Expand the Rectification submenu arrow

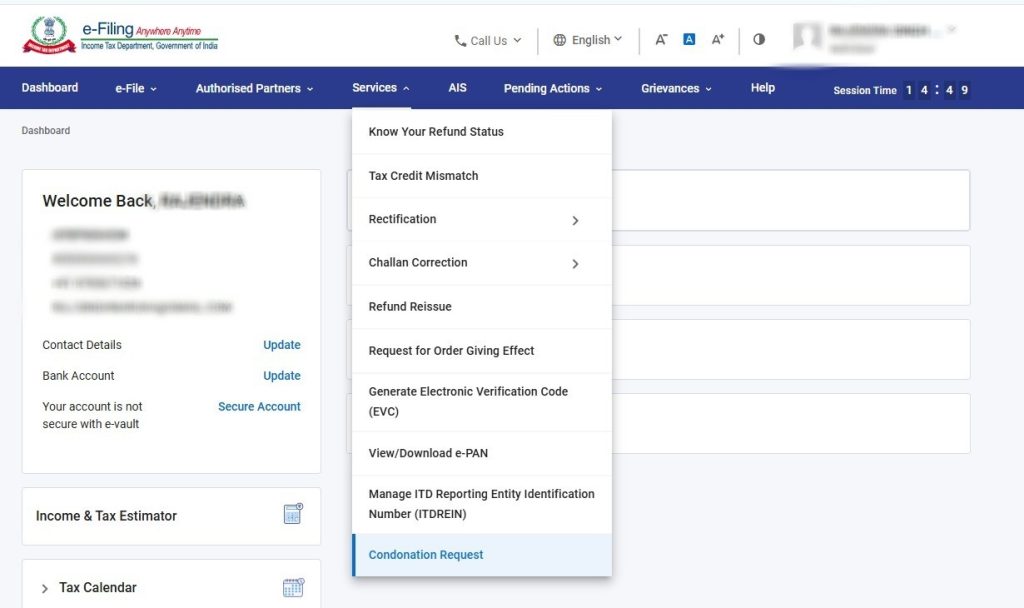point(575,221)
